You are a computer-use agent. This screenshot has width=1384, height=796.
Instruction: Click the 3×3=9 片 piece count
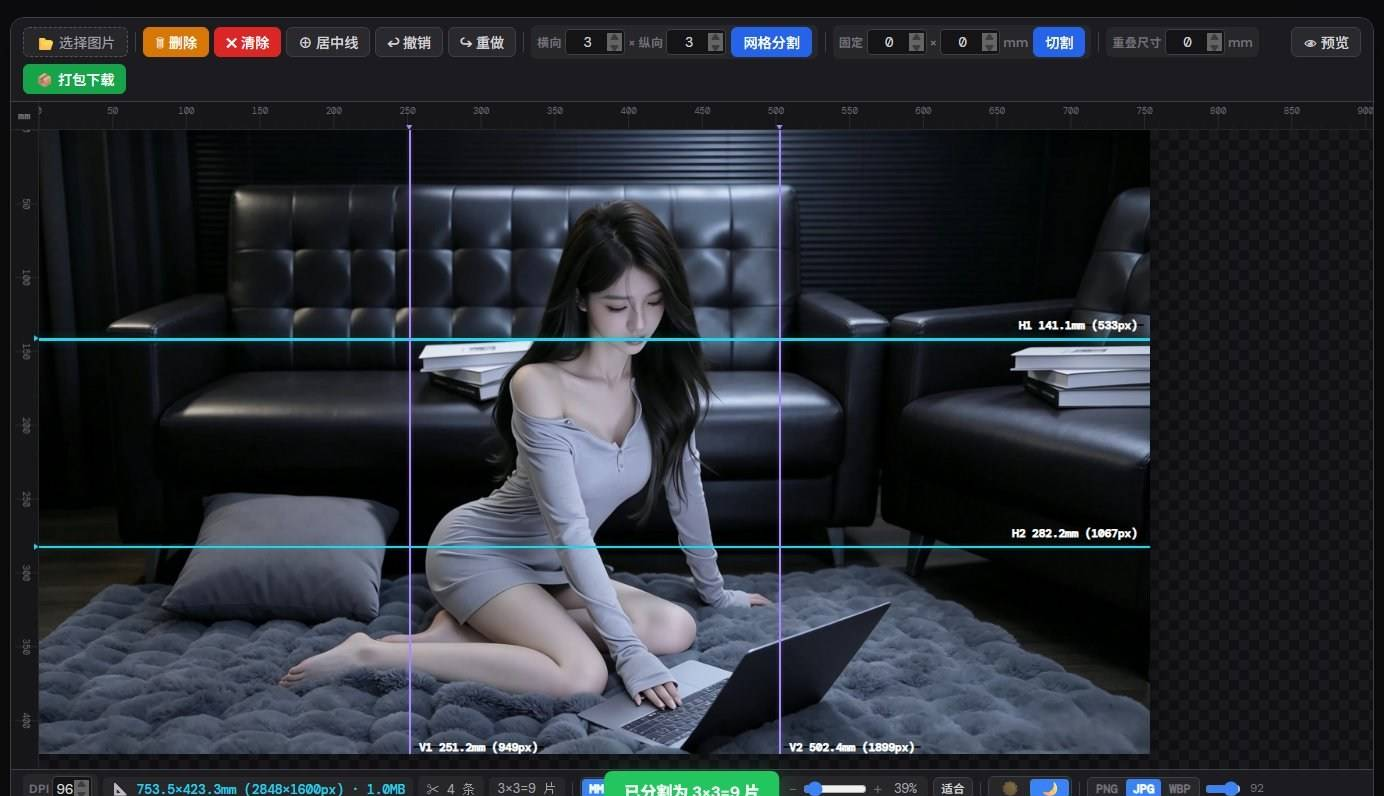[526, 788]
